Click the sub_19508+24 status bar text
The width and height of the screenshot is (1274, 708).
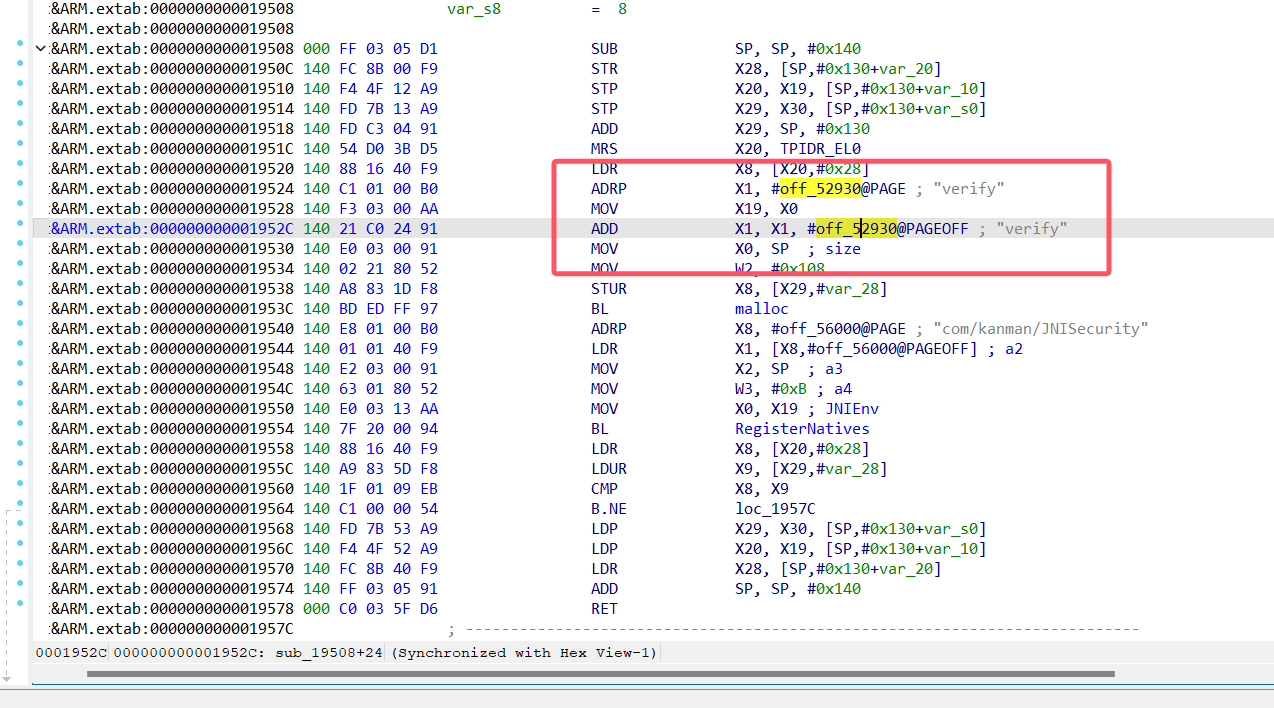pos(330,653)
